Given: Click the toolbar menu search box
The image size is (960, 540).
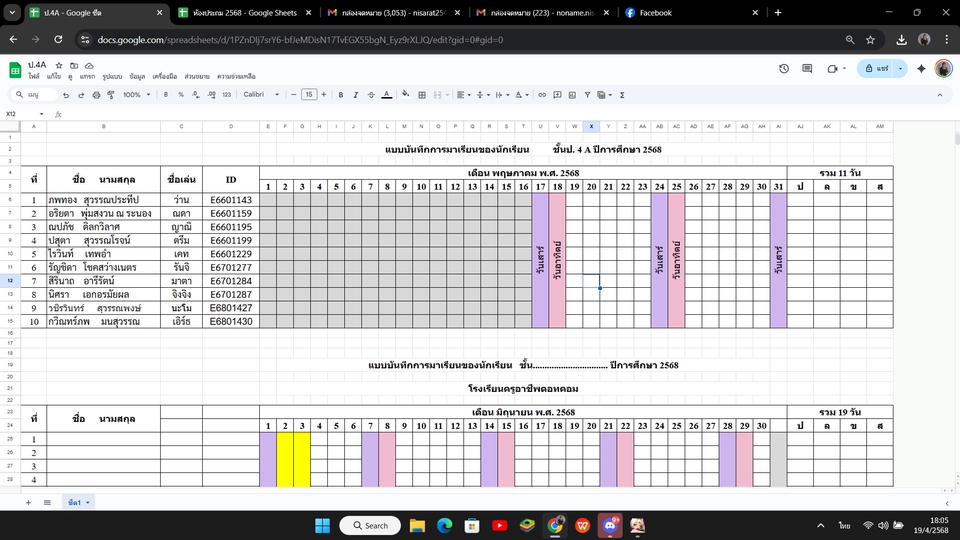Looking at the screenshot, I should point(35,95).
